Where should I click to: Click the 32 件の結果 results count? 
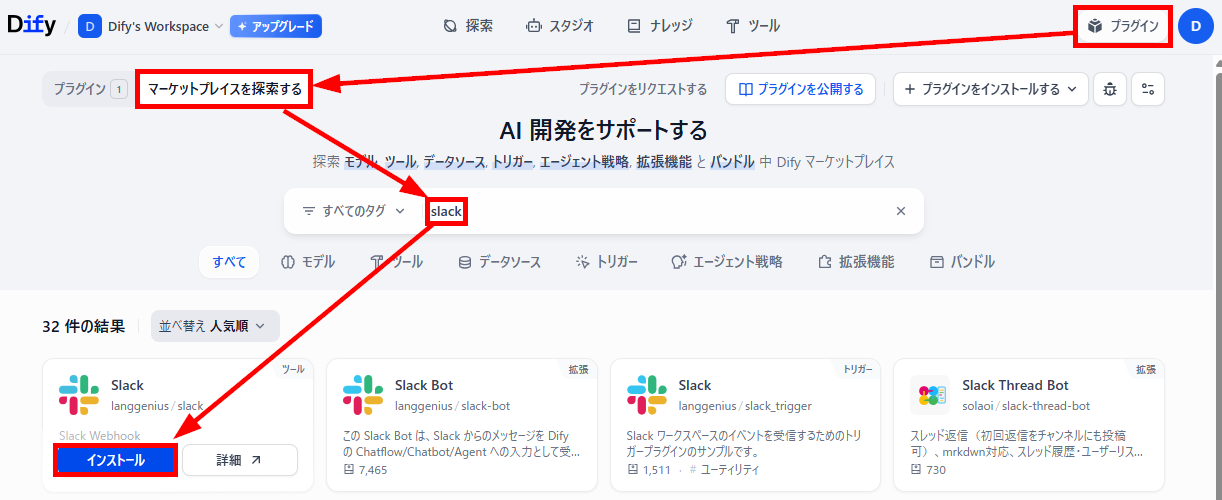pyautogui.click(x=84, y=326)
